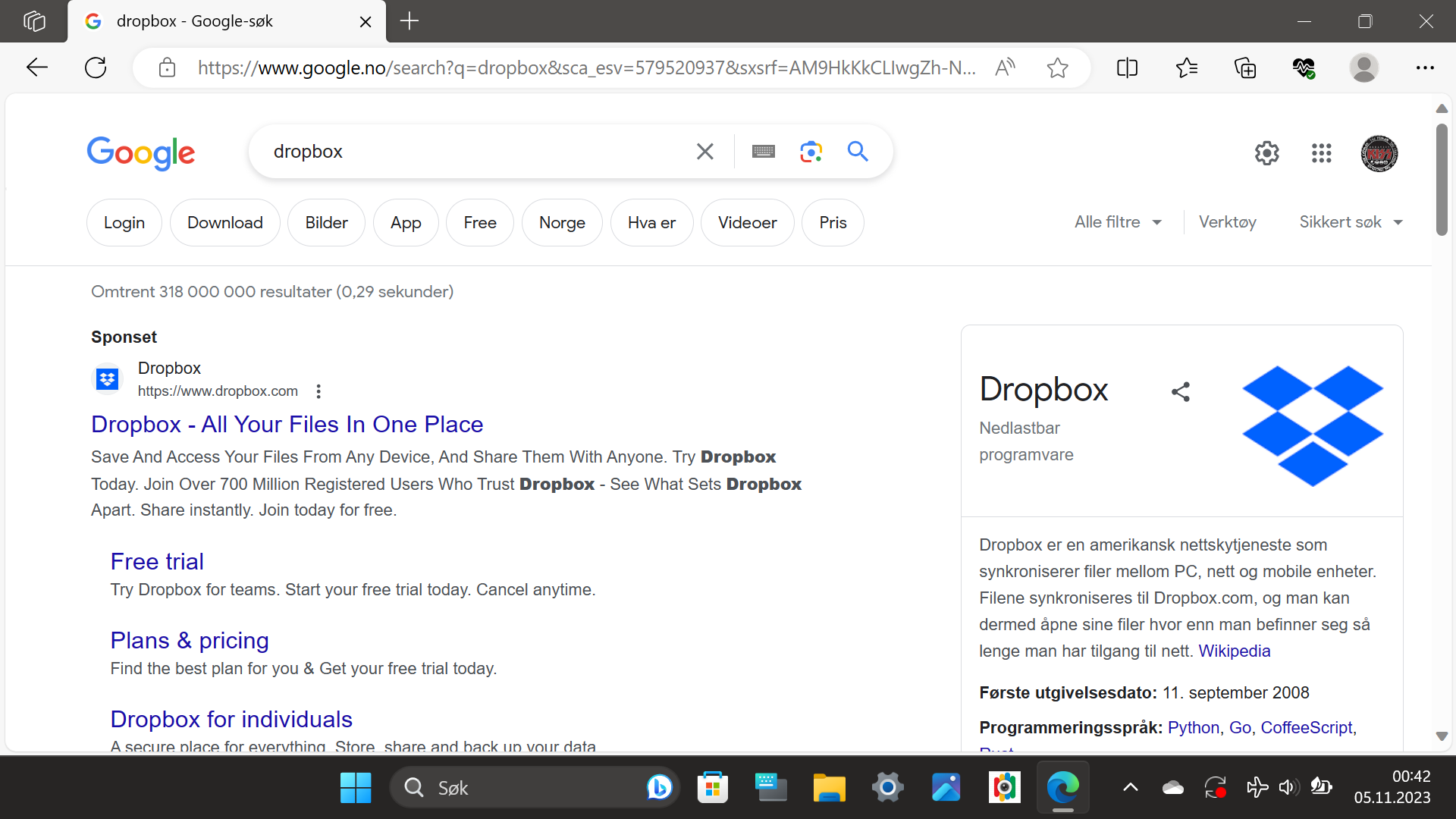Select the Bilder filter chip
Viewport: 1456px width, 819px height.
click(326, 223)
